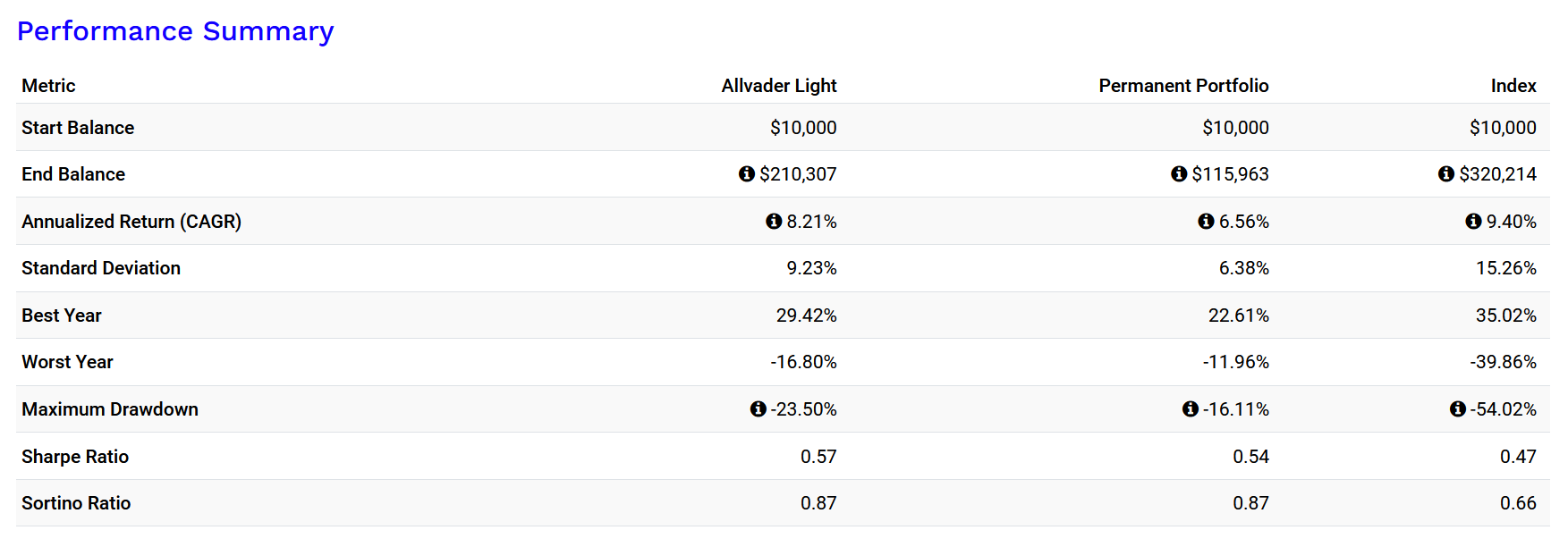Click info icon beside Permanent Portfolio Maximum Drawdown
Image resolution: width=1568 pixels, height=547 pixels.
point(1191,409)
